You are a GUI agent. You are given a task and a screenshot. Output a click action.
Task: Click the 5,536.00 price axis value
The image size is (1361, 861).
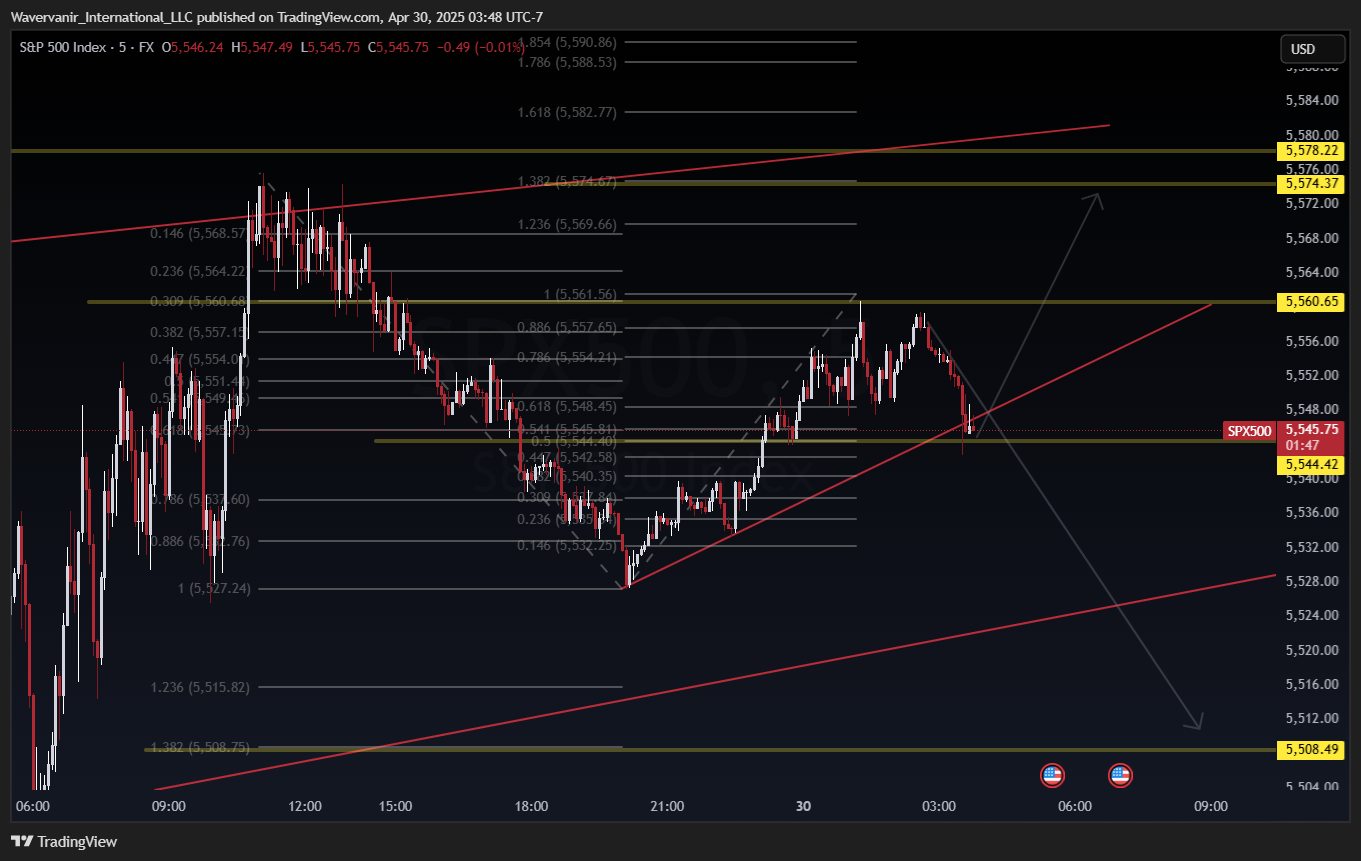[x=1311, y=512]
